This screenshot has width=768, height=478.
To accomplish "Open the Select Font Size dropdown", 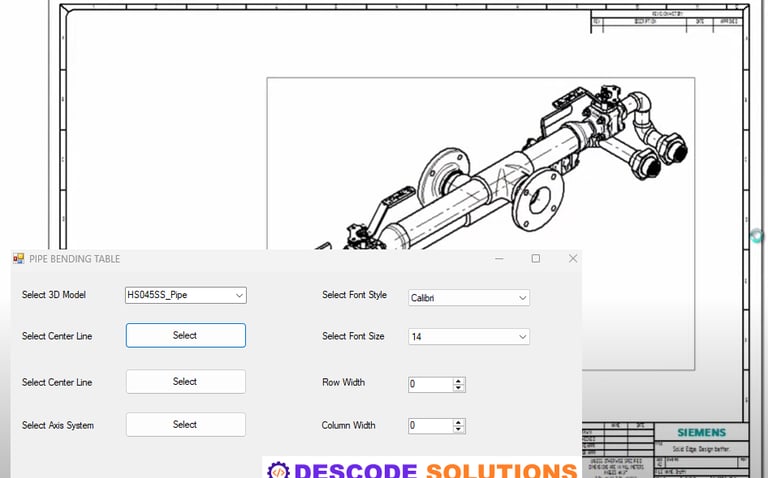I will pos(469,336).
